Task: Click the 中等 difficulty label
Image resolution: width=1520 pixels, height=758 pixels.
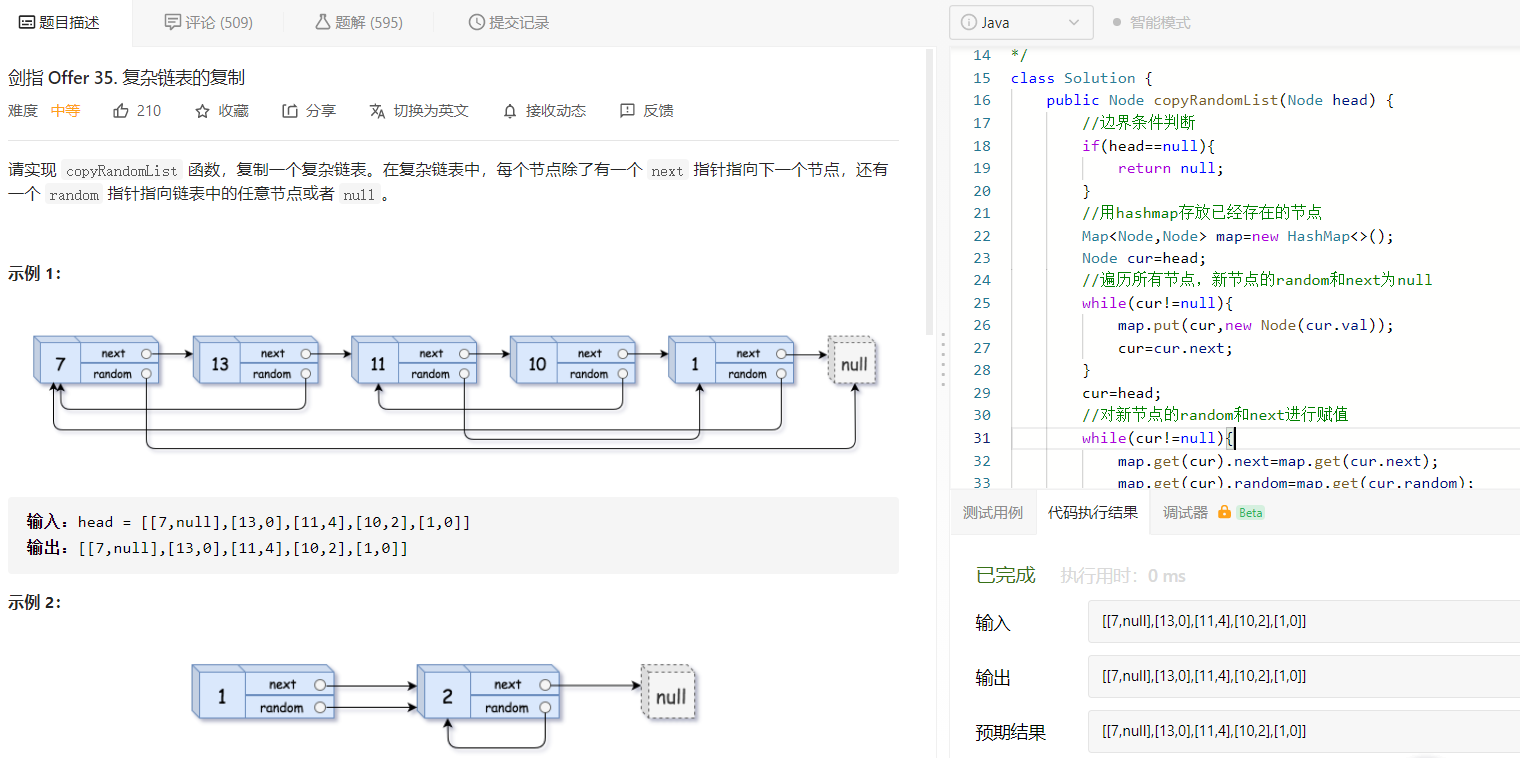Action: coord(65,111)
